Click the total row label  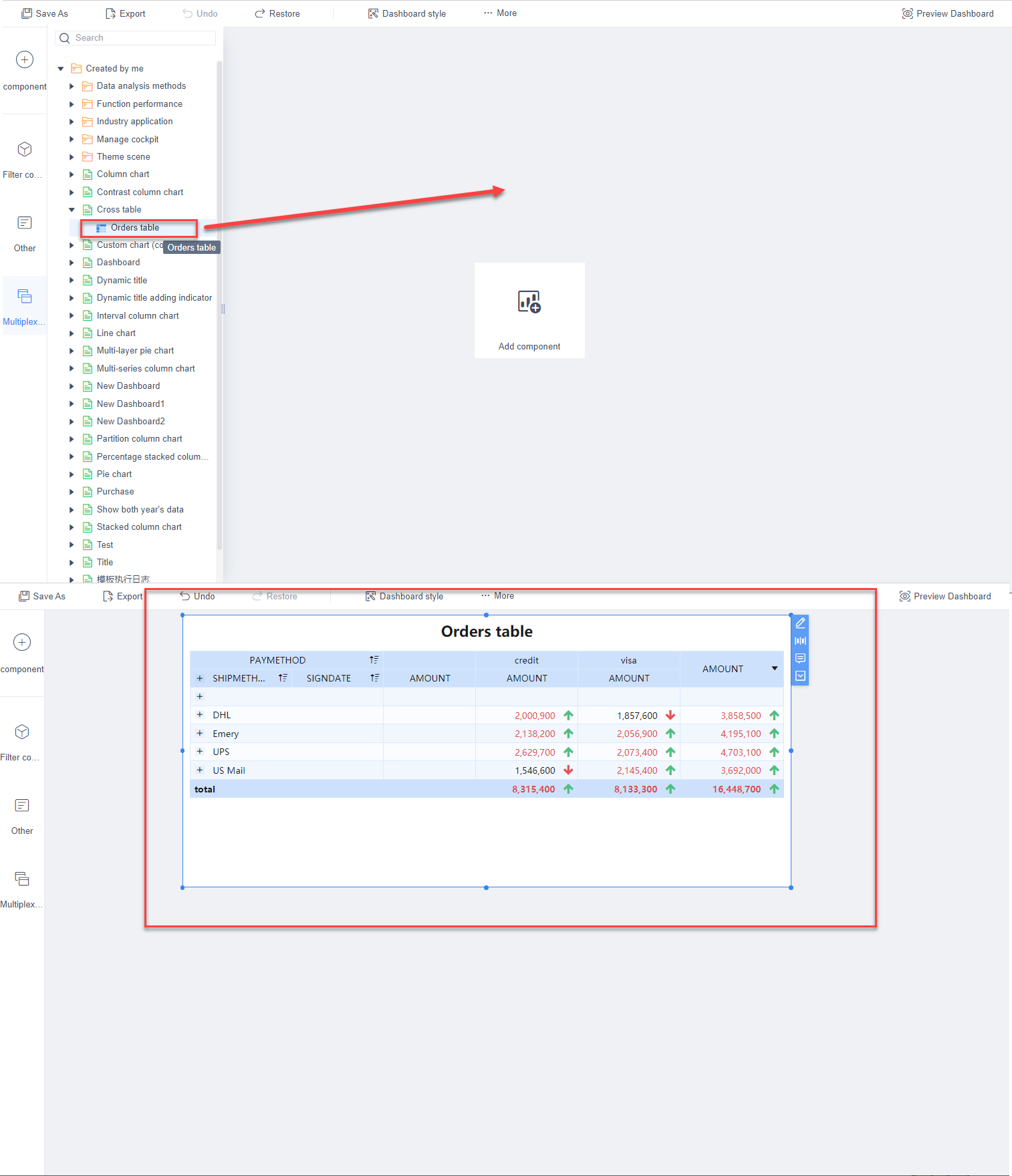point(205,789)
